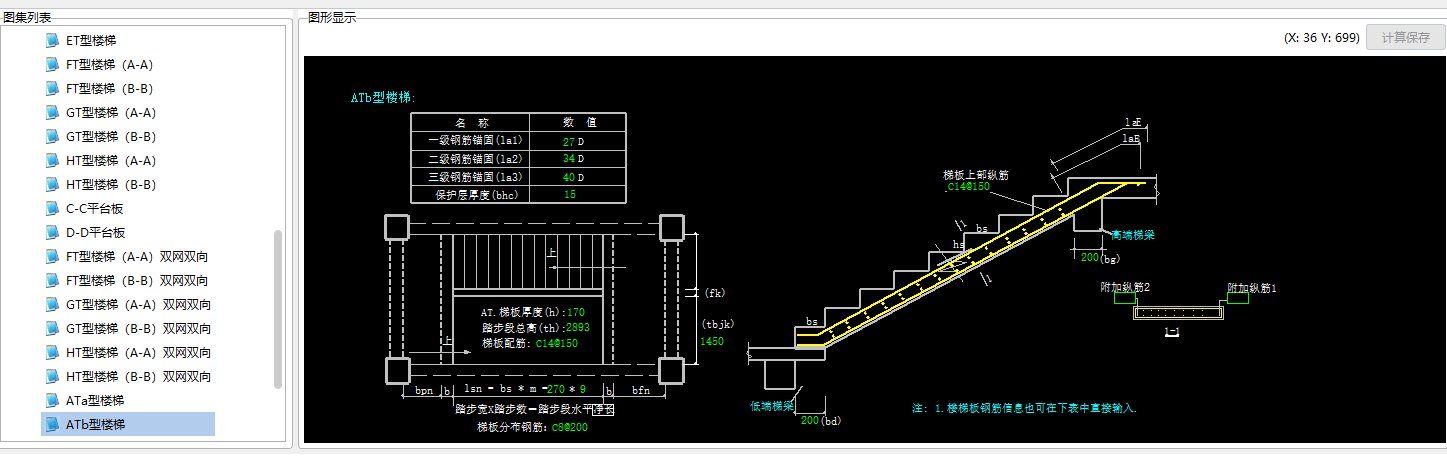Image resolution: width=1447 pixels, height=462 pixels.
Task: Click the ATb型楼梯 drawing title
Action: pyautogui.click(x=382, y=98)
